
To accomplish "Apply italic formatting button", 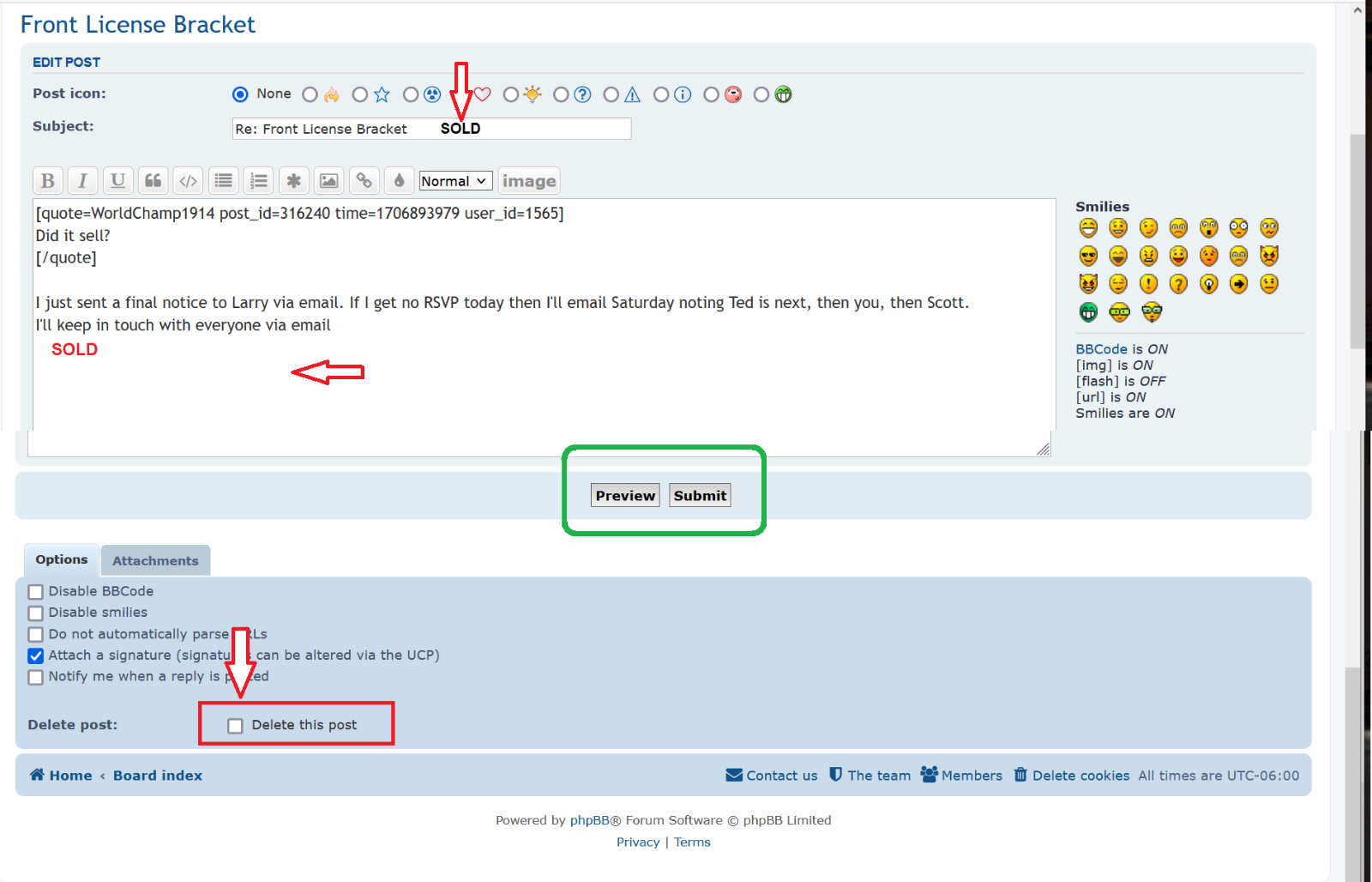I will [82, 181].
